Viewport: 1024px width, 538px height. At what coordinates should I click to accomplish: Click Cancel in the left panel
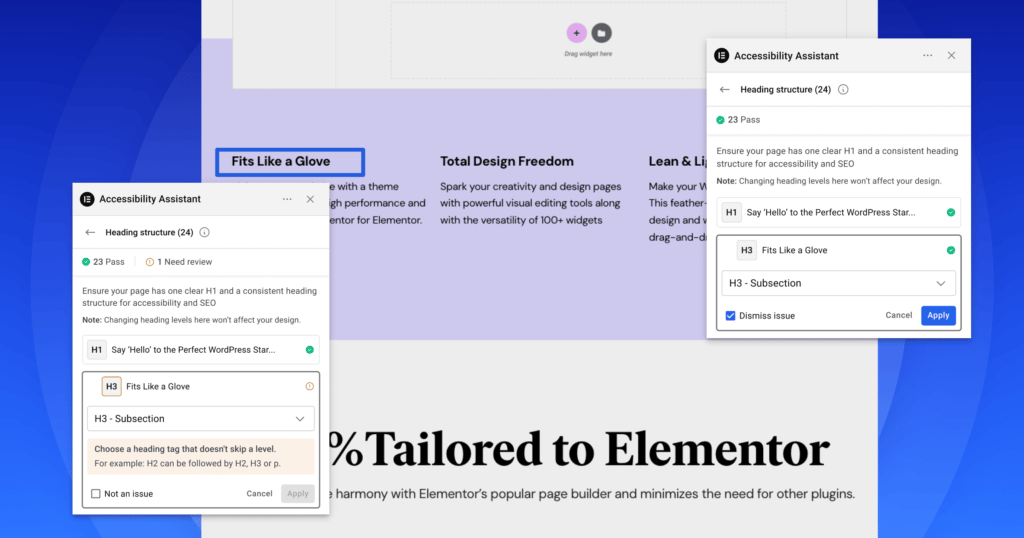259,493
